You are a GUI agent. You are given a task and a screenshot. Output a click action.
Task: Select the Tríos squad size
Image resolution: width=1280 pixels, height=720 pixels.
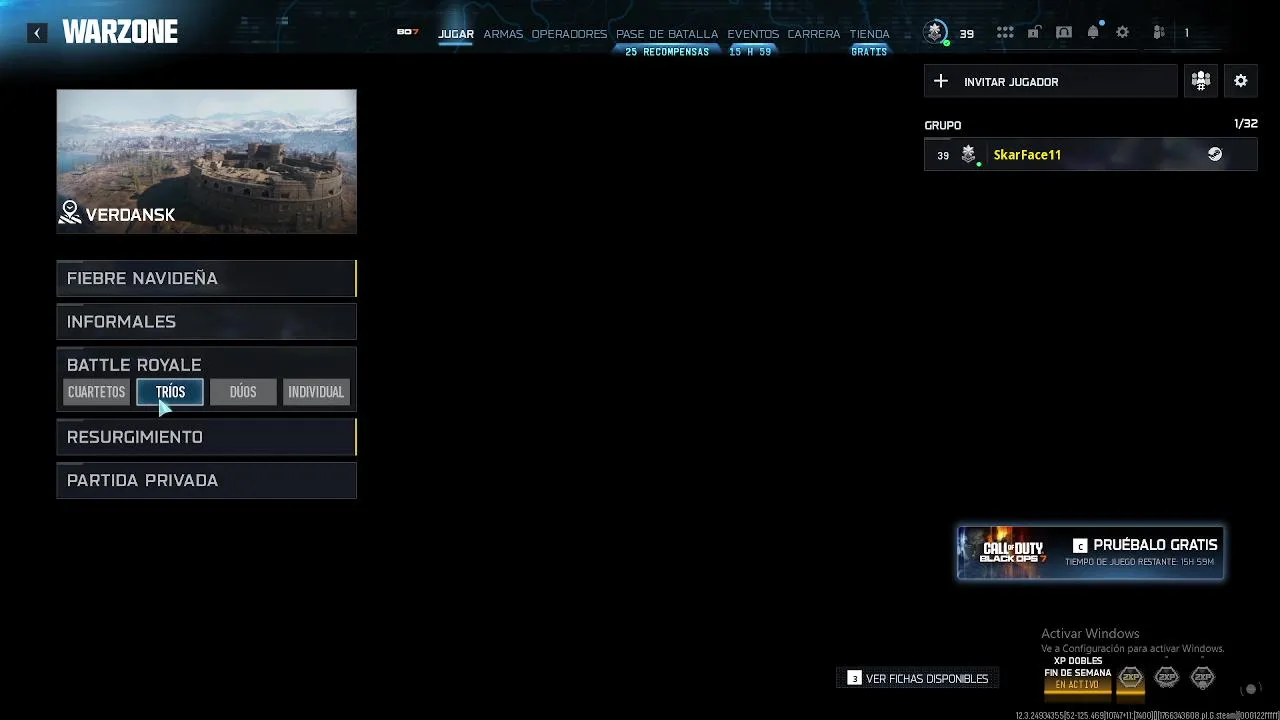coord(170,392)
